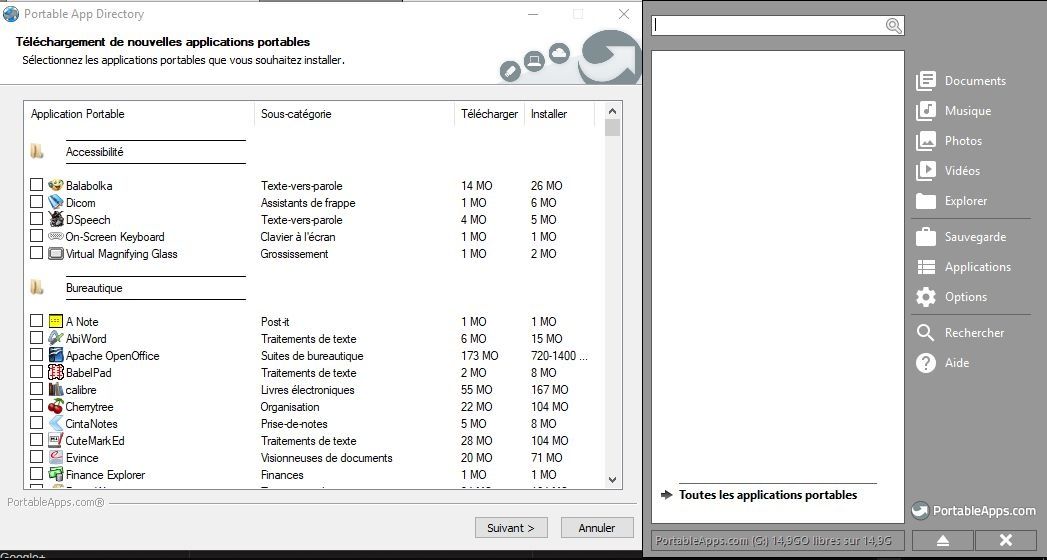Click the Dicom app icon
This screenshot has width=1047, height=560.
[56, 202]
